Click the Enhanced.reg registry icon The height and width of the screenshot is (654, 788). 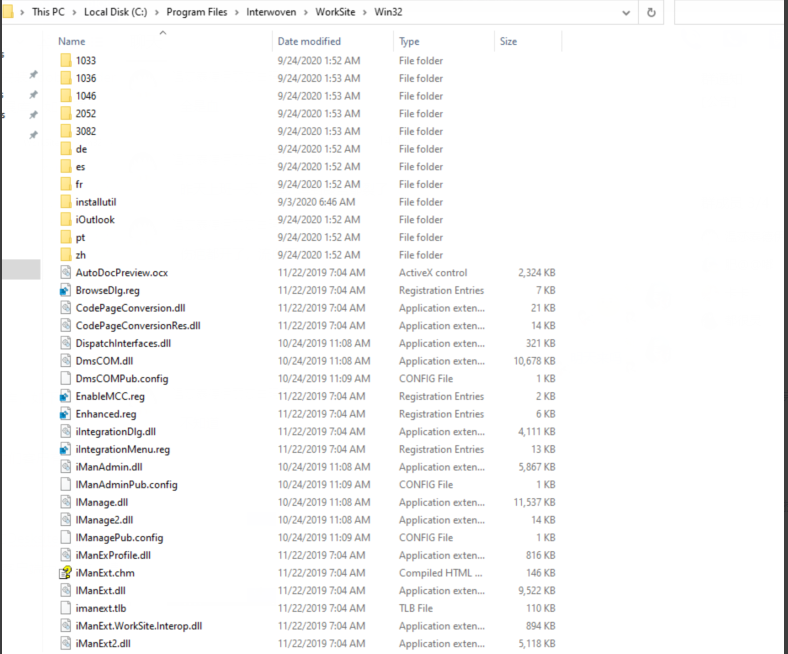(x=65, y=414)
